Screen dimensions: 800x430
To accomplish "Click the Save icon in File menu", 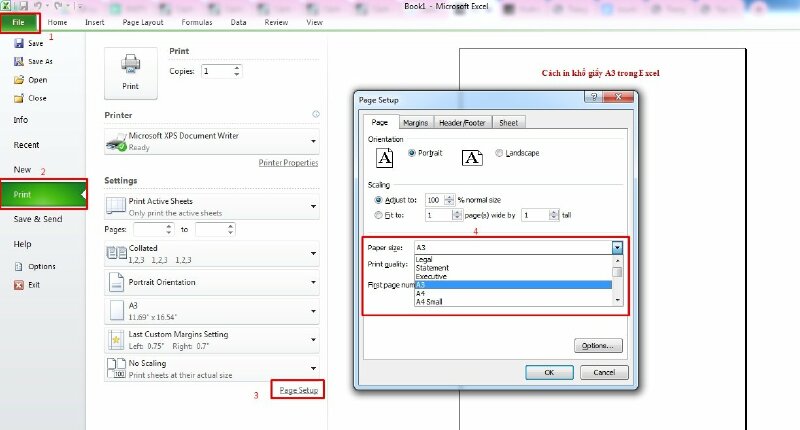I will click(x=19, y=43).
